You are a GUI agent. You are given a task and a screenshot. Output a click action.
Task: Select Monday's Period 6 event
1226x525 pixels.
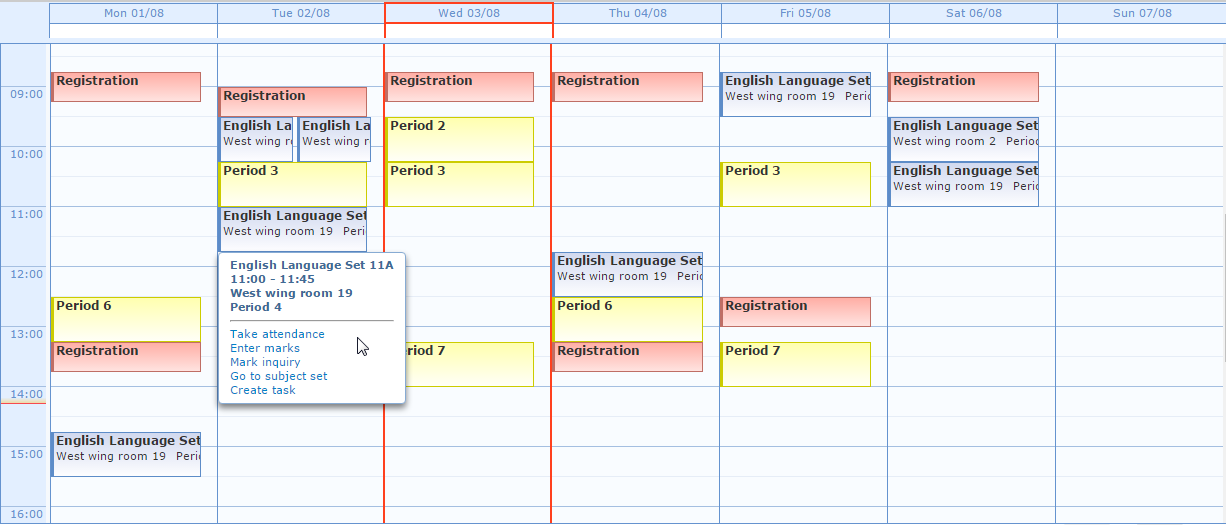coord(126,319)
